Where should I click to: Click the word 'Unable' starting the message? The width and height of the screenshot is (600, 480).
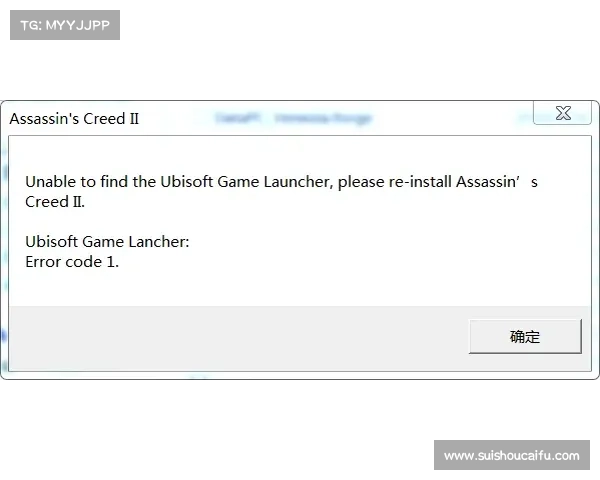[x=51, y=182]
